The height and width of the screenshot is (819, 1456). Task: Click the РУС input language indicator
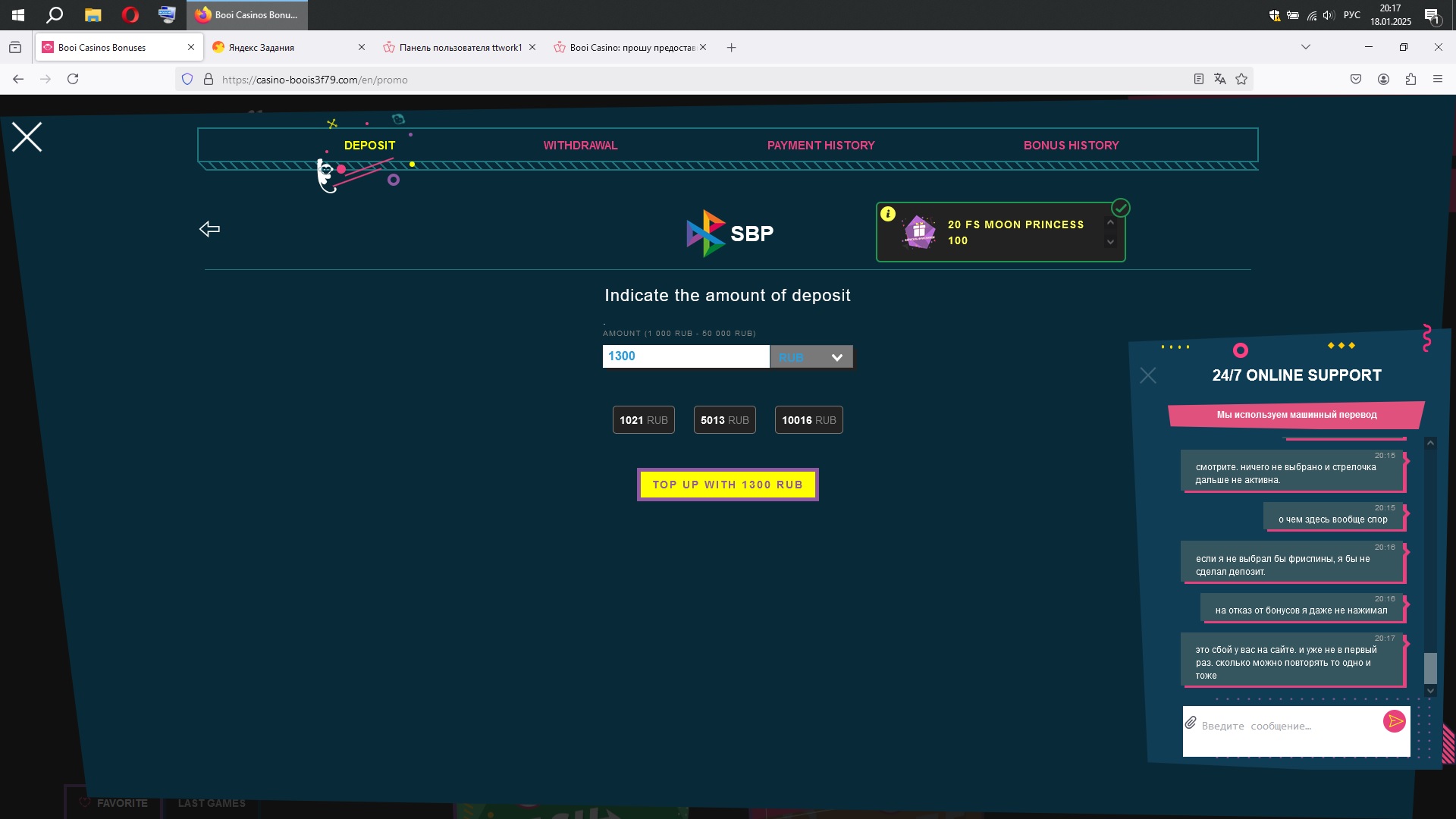[1351, 15]
